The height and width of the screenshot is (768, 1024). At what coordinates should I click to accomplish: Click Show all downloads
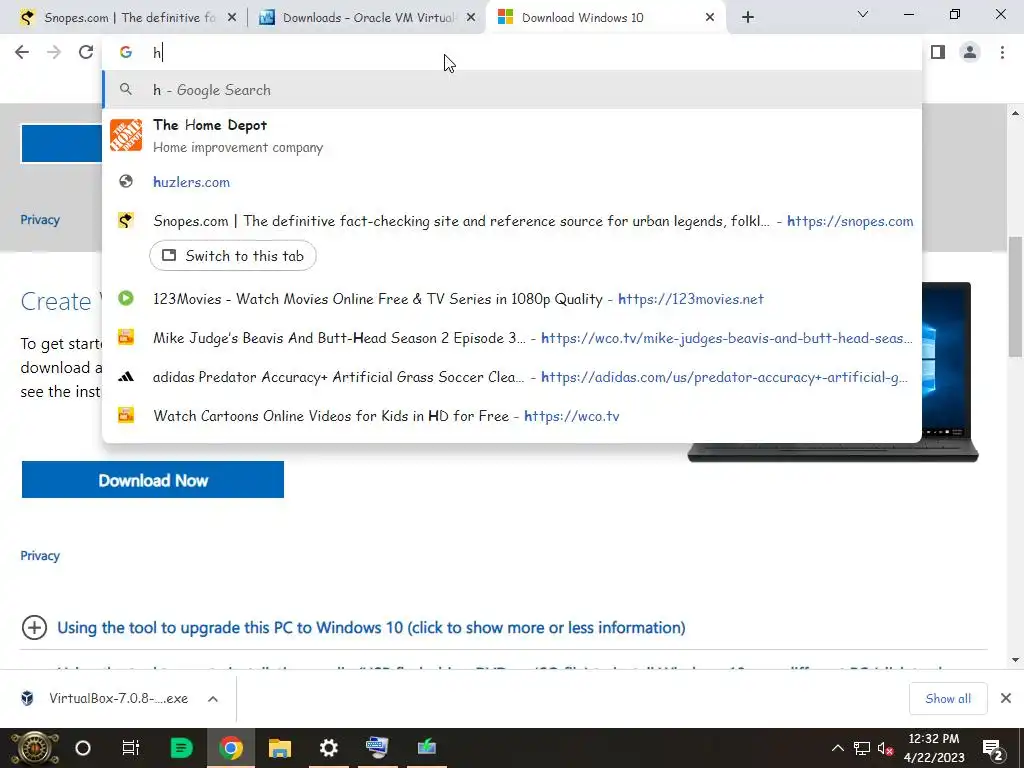(x=948, y=699)
